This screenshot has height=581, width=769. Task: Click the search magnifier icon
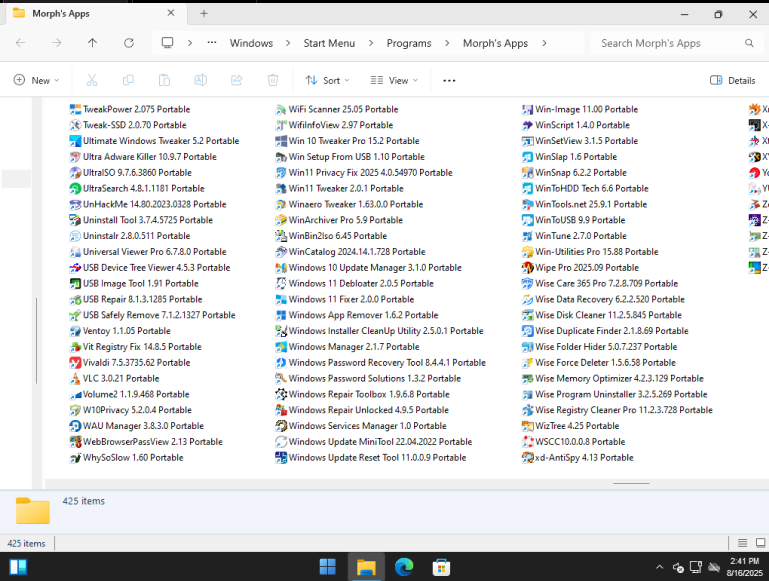click(x=749, y=43)
